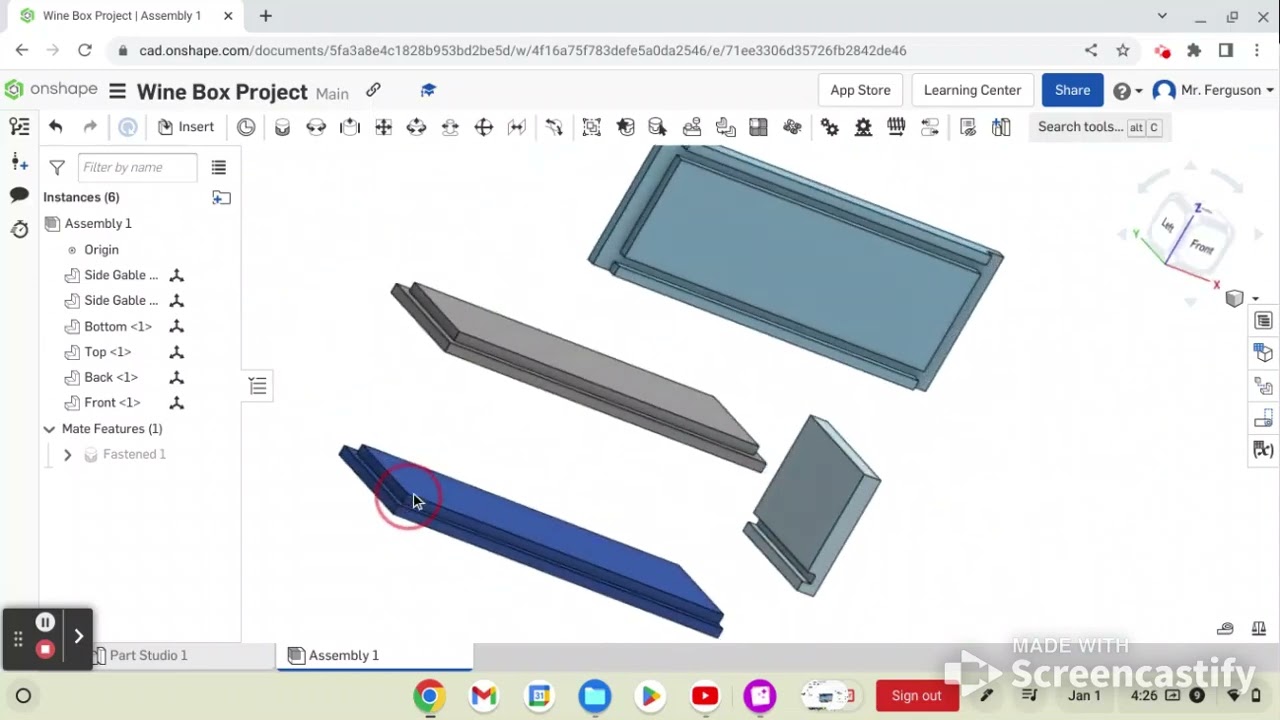Click the link icon next to Main
The width and height of the screenshot is (1280, 720).
[x=373, y=90]
